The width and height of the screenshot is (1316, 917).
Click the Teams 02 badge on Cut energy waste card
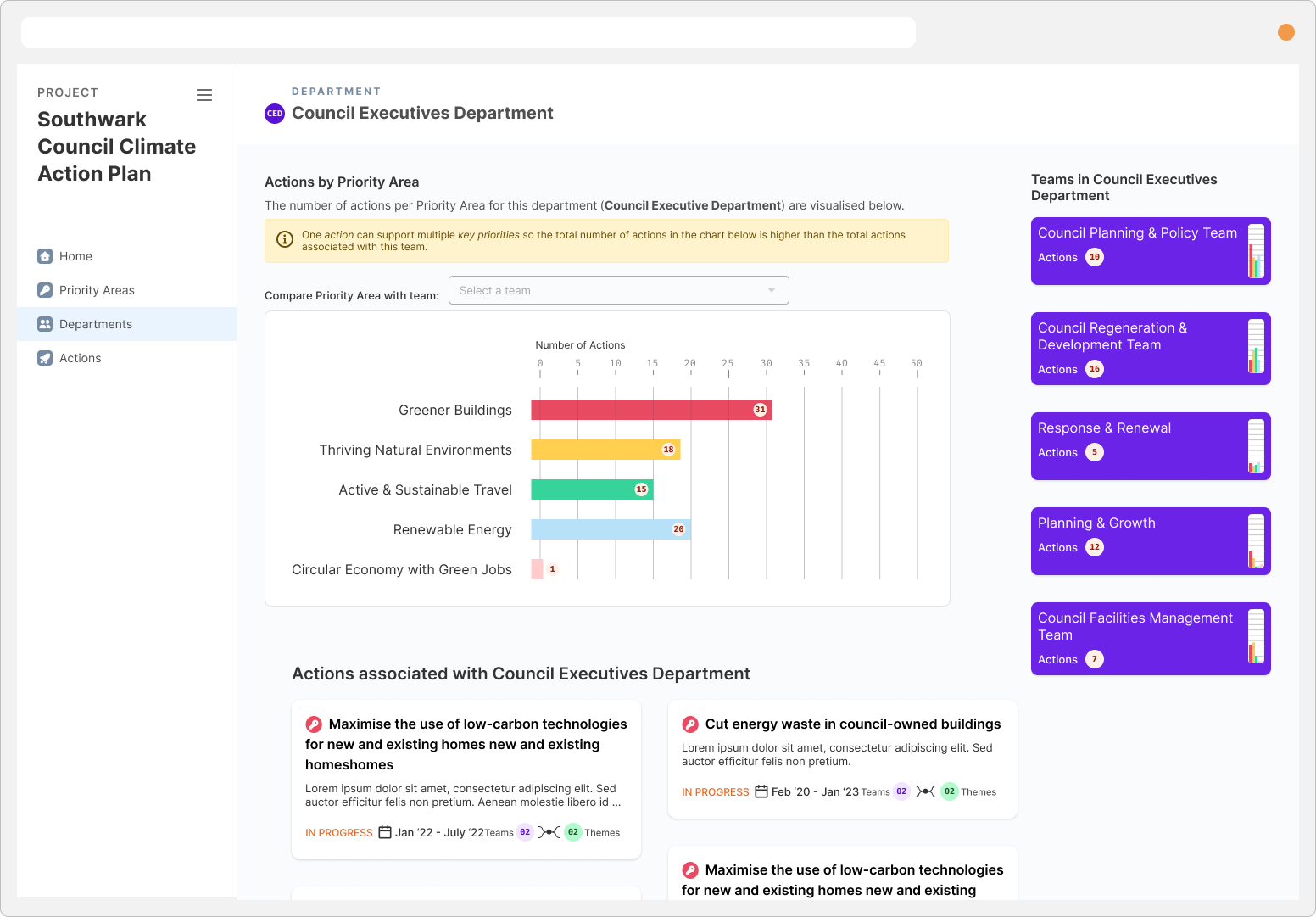coord(901,791)
